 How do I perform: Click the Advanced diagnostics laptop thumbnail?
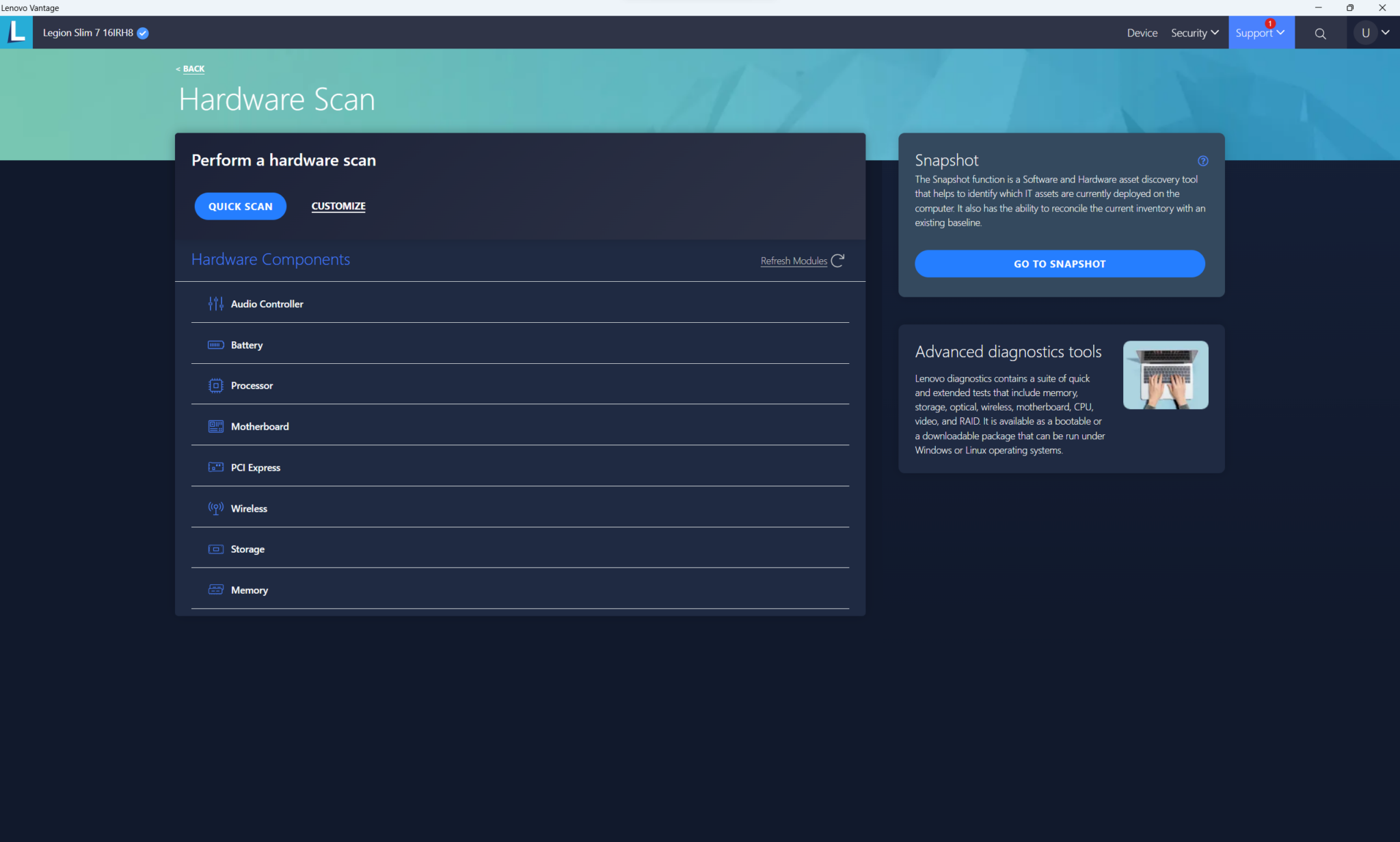pos(1165,375)
